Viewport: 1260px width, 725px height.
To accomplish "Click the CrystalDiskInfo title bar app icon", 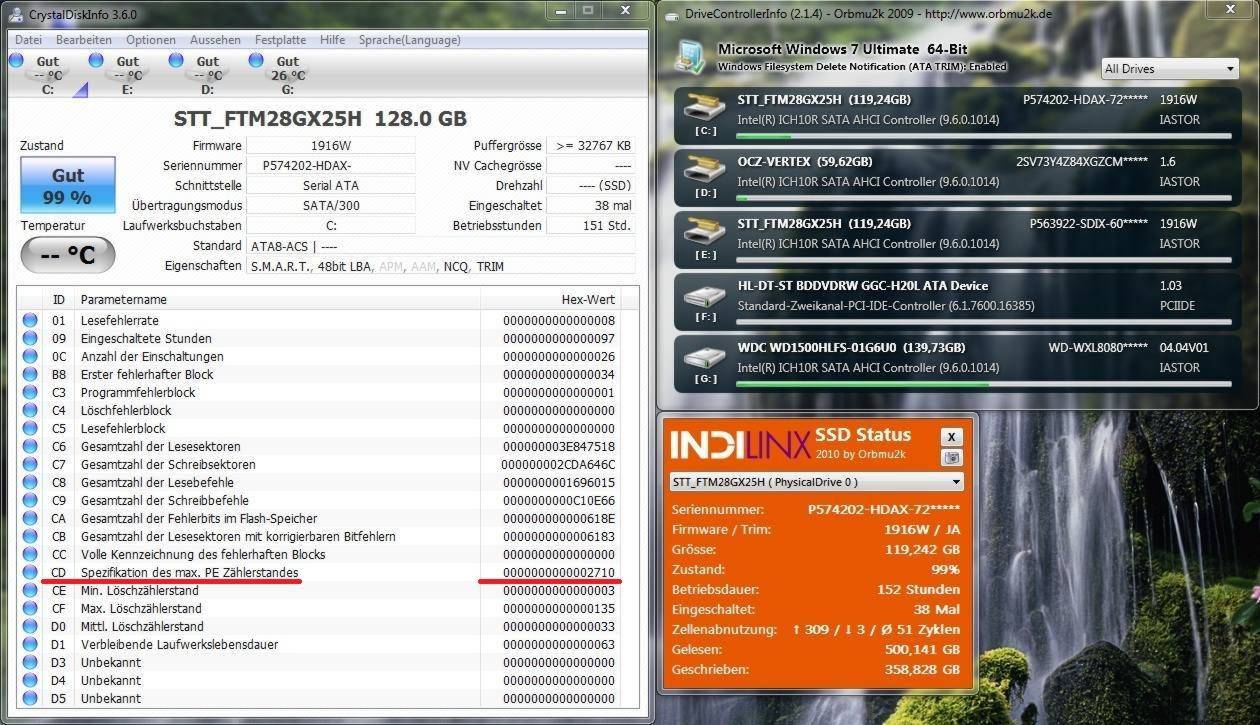I will click(x=15, y=12).
